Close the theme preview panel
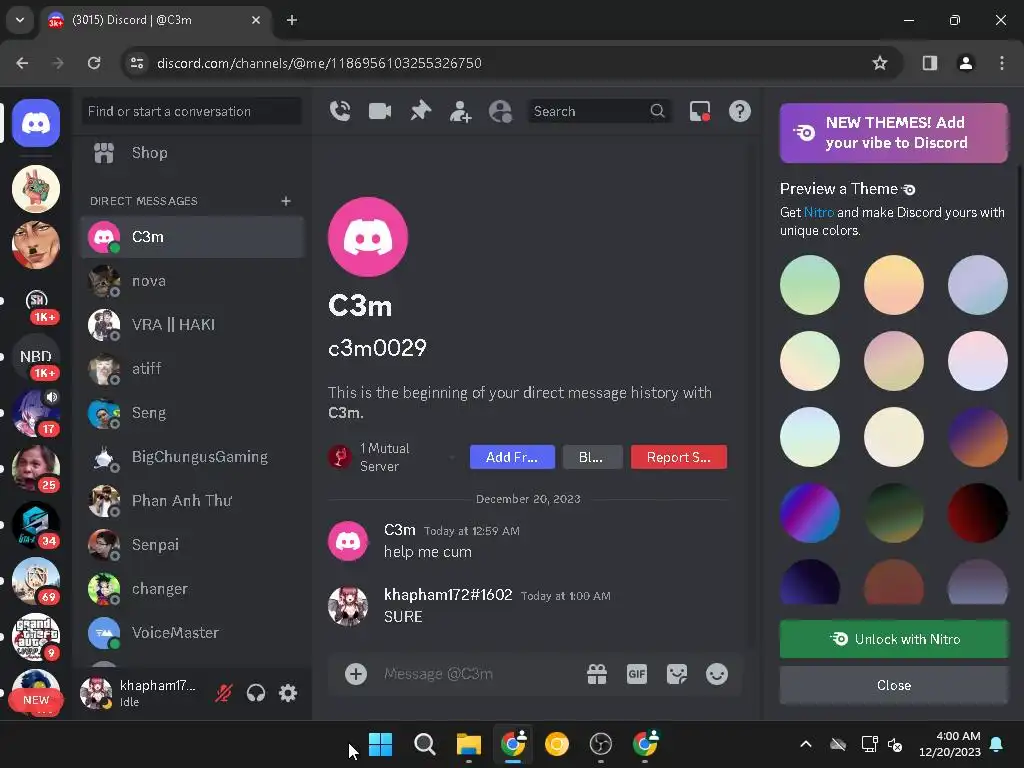Viewport: 1024px width, 768px height. pos(894,685)
